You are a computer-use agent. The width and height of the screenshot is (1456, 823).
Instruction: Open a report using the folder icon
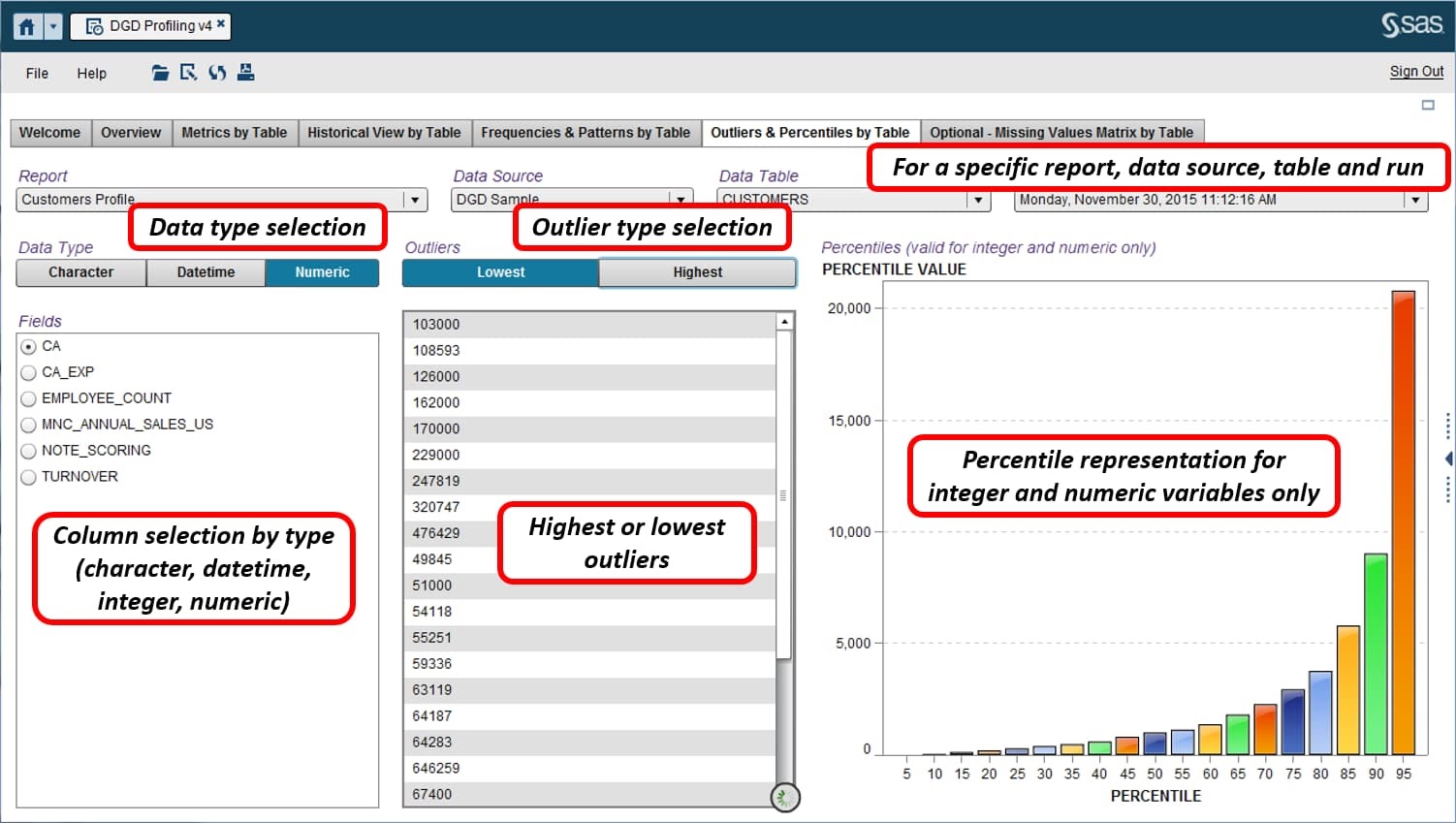159,72
